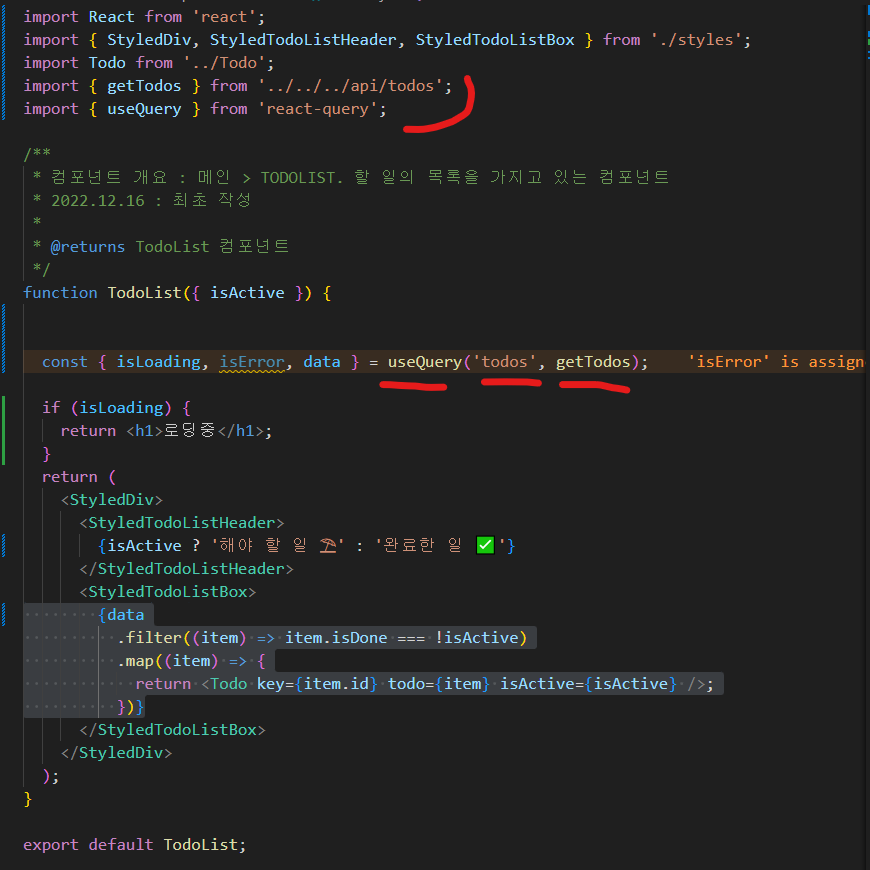Image resolution: width=870 pixels, height=870 pixels.
Task: Click the opening <StyledTodoListBox> tag
Action: click(x=168, y=592)
